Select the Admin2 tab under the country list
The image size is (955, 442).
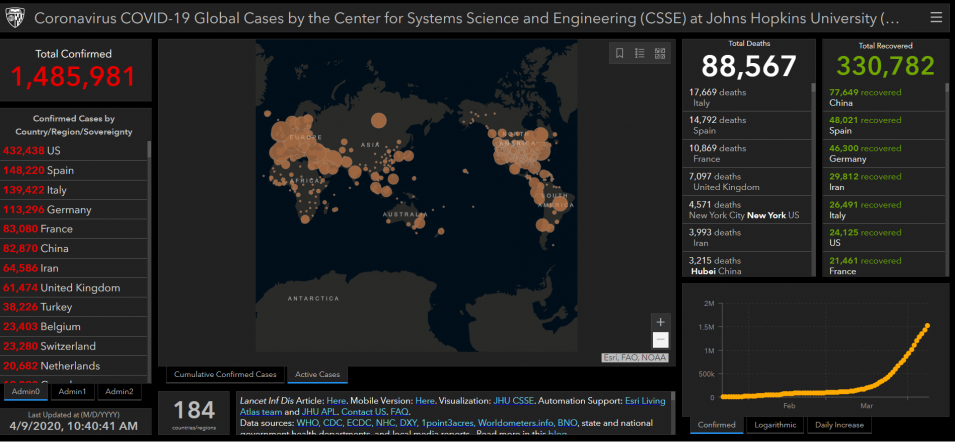click(119, 391)
